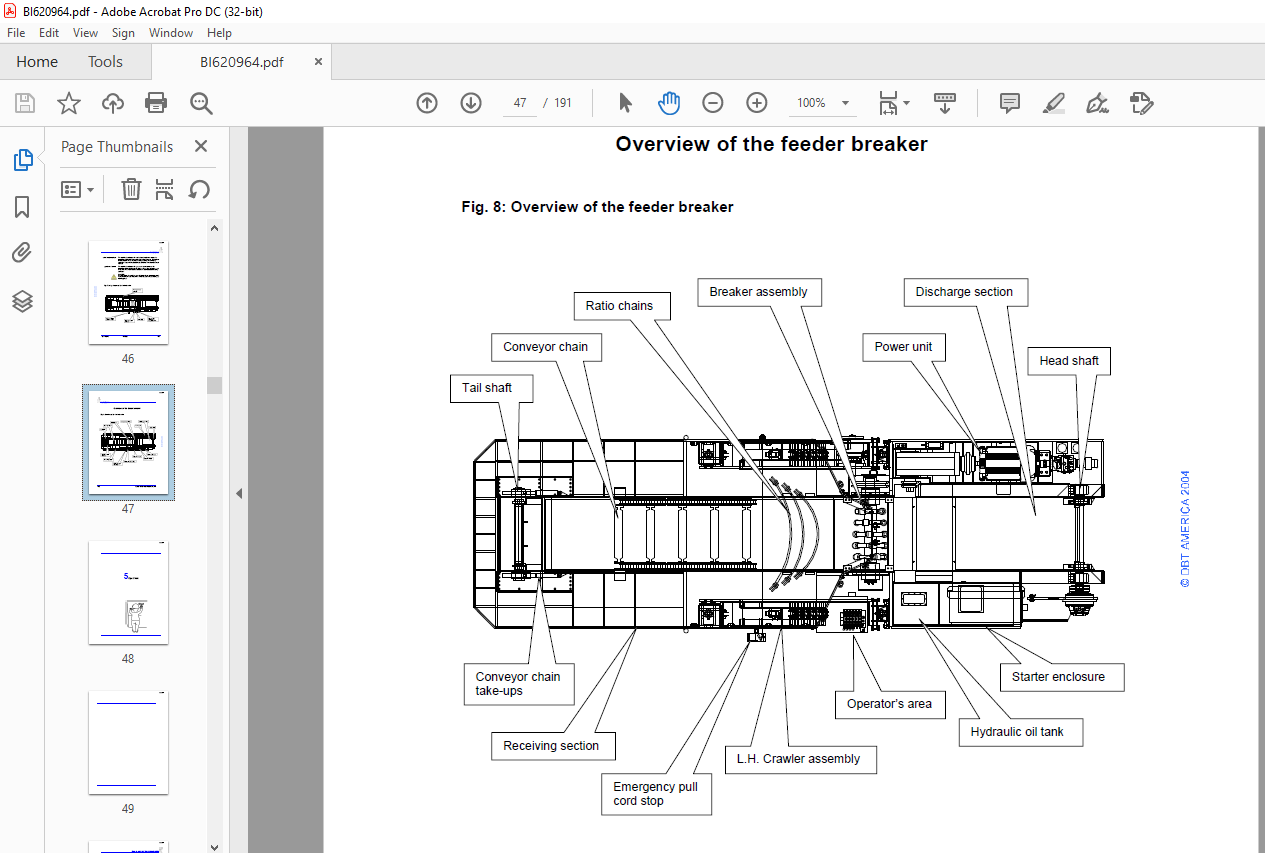Print the document
The height and width of the screenshot is (853, 1265).
156,103
